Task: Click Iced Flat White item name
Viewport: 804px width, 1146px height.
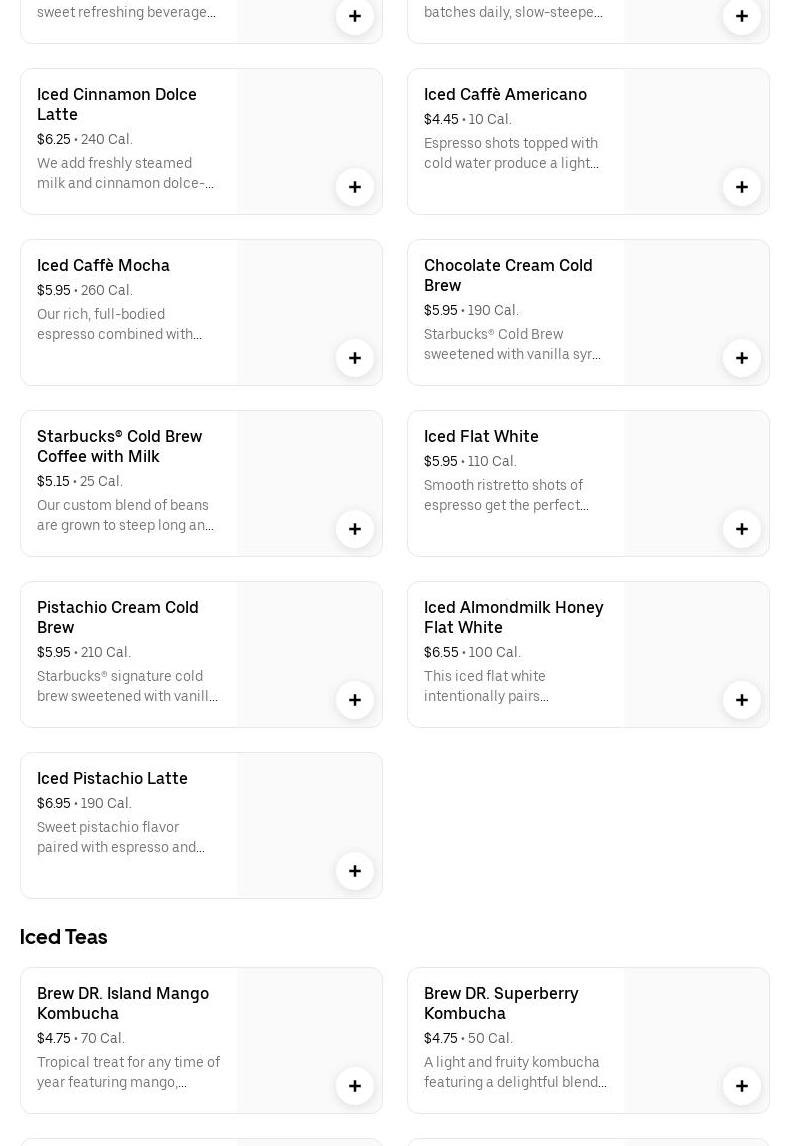Action: click(481, 436)
